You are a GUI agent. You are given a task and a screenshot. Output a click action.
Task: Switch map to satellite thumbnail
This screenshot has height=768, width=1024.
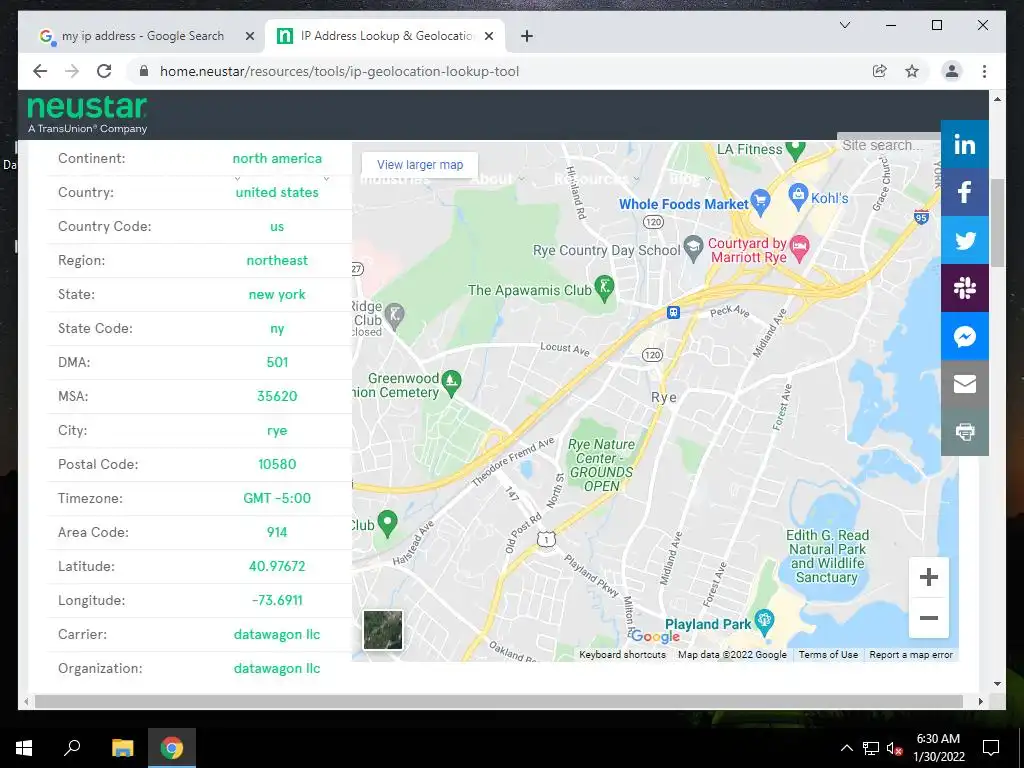(x=383, y=630)
